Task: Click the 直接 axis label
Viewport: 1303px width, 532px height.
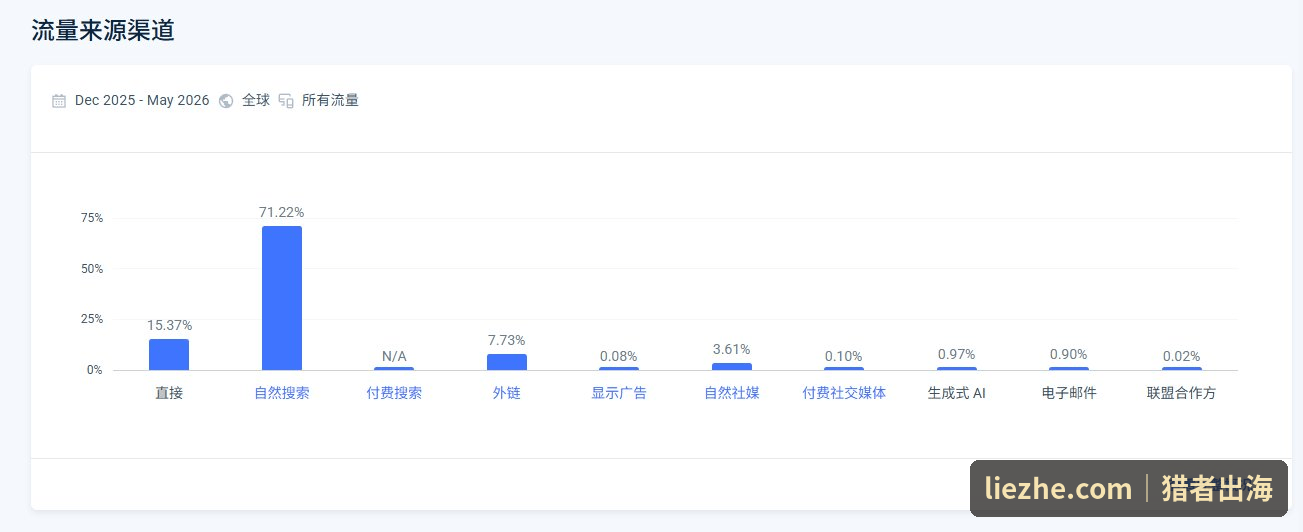Action: tap(169, 393)
